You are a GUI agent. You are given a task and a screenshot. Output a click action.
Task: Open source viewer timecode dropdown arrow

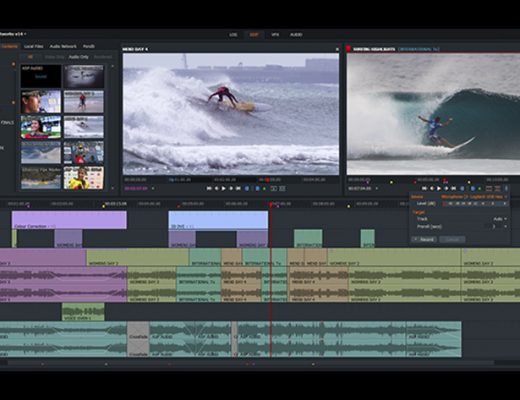point(153,188)
